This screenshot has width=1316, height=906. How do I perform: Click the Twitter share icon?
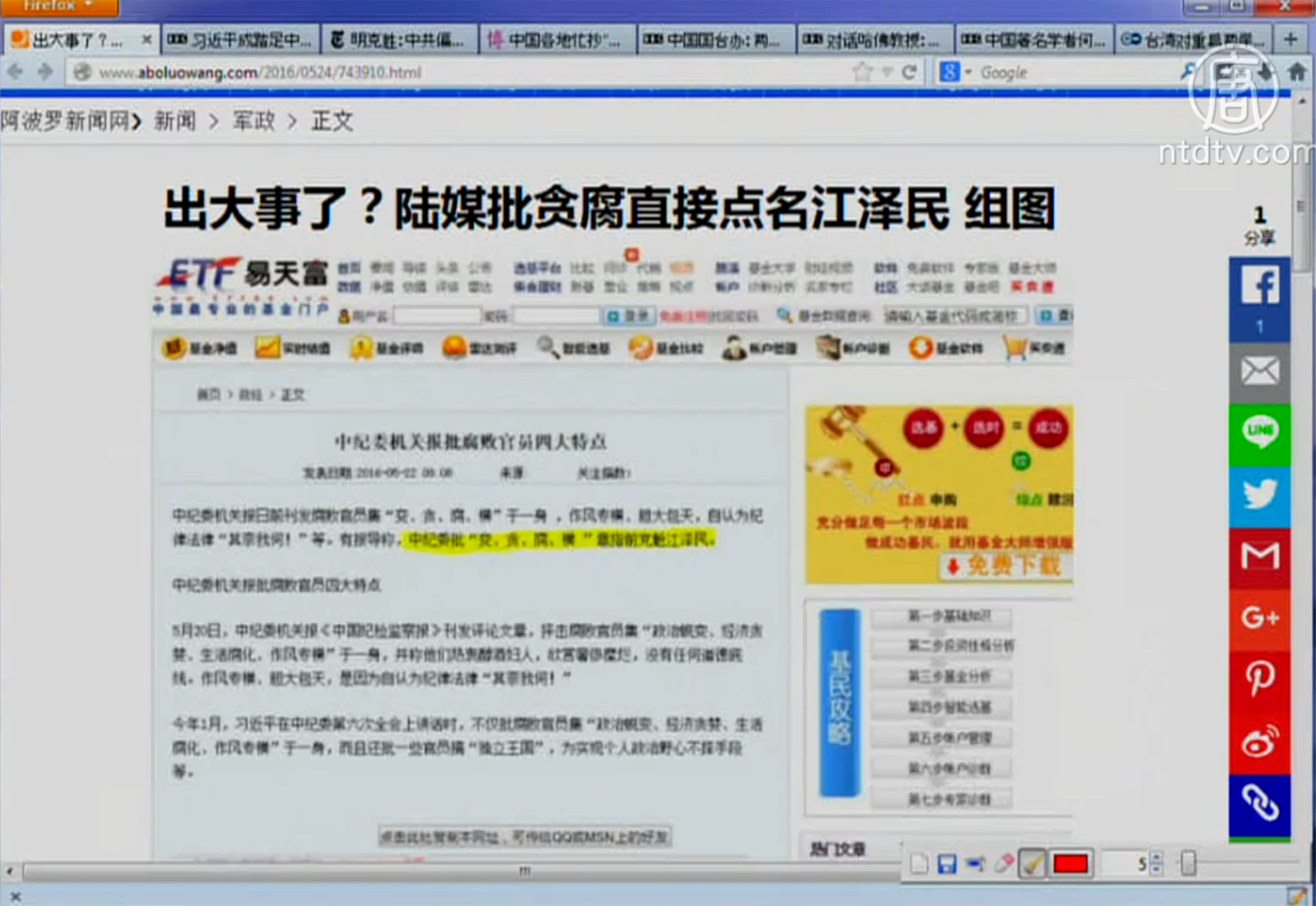point(1259,494)
